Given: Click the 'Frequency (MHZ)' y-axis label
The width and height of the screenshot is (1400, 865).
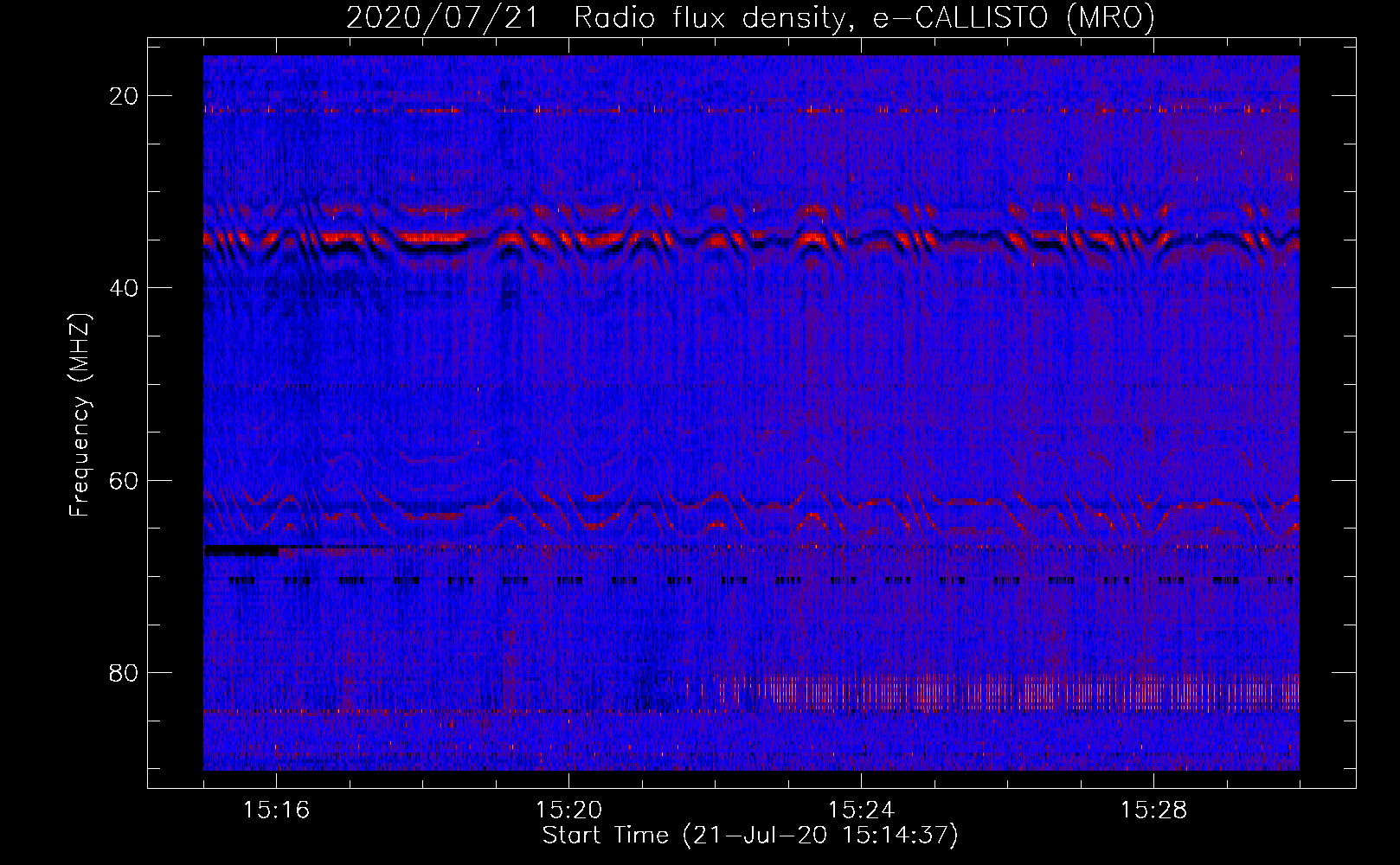Looking at the screenshot, I should pos(80,415).
